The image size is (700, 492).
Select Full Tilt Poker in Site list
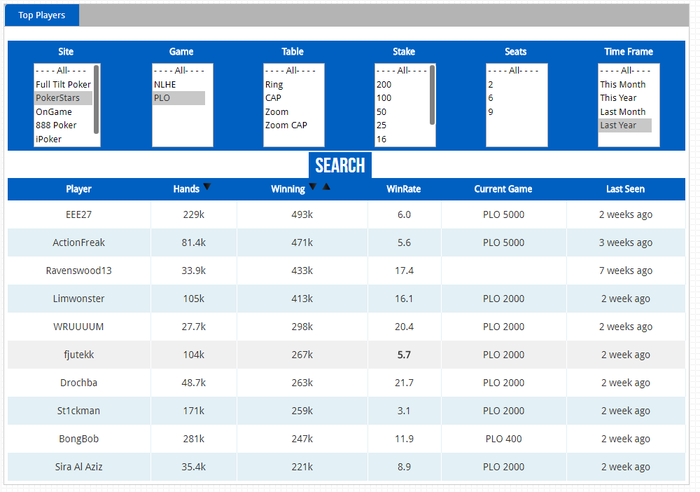click(63, 84)
